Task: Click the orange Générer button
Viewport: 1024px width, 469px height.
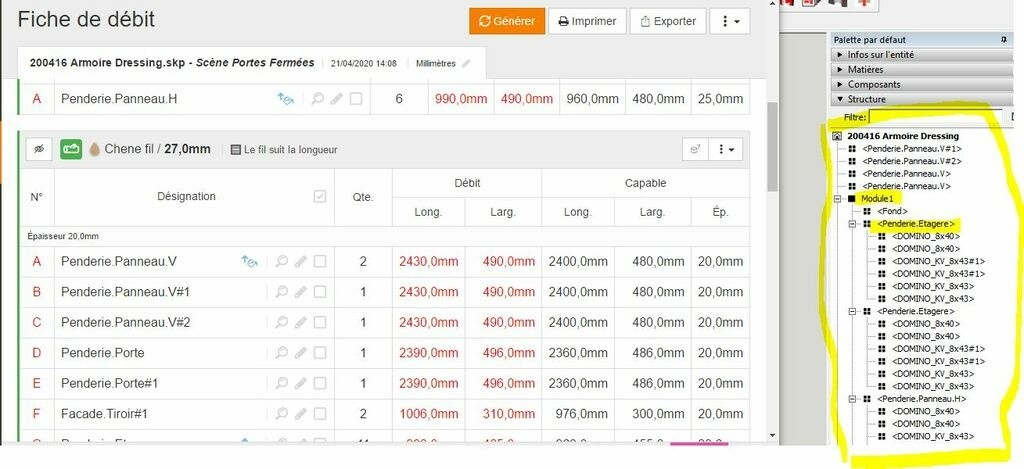Action: [x=507, y=21]
